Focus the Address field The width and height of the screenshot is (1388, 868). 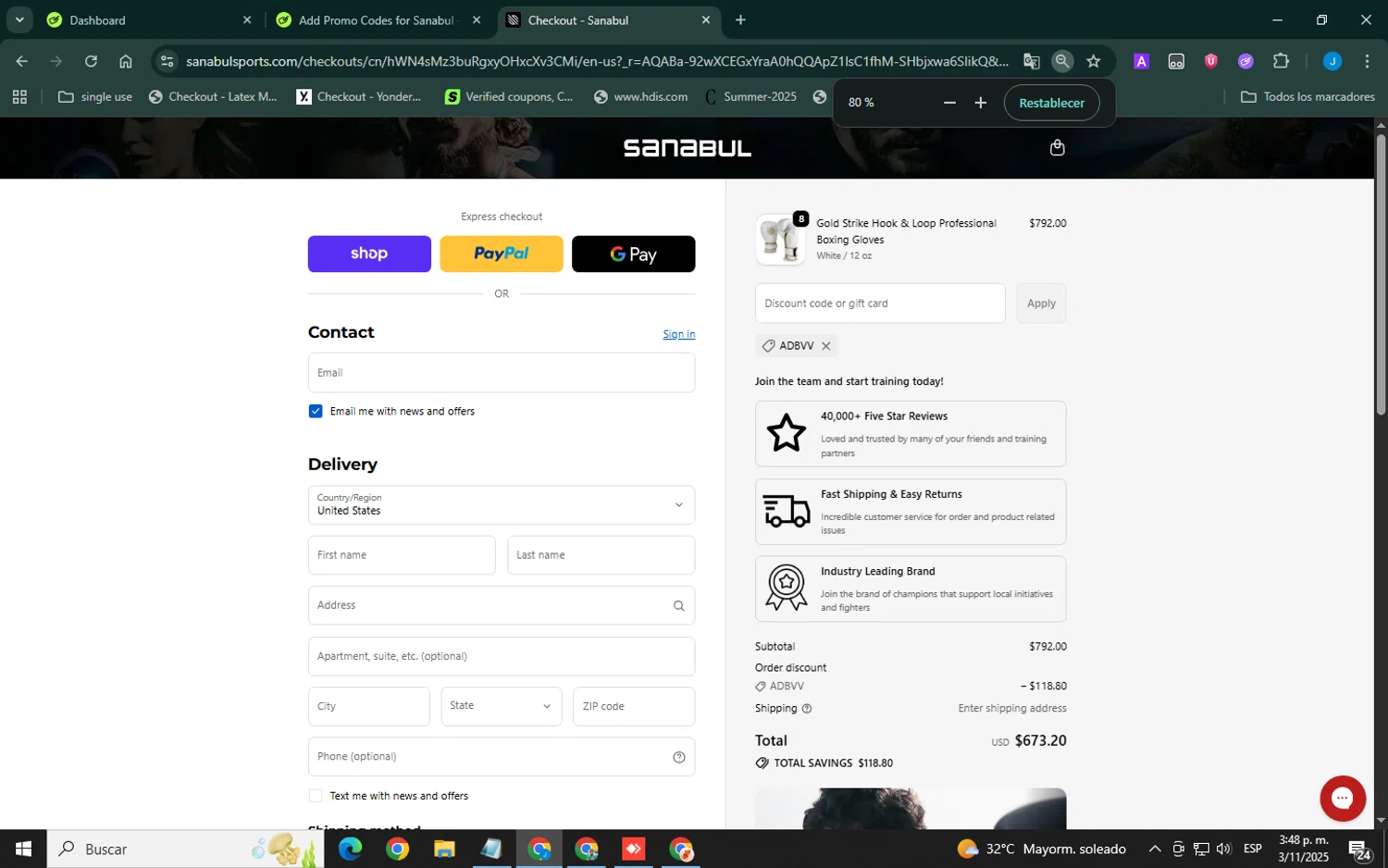click(x=502, y=605)
